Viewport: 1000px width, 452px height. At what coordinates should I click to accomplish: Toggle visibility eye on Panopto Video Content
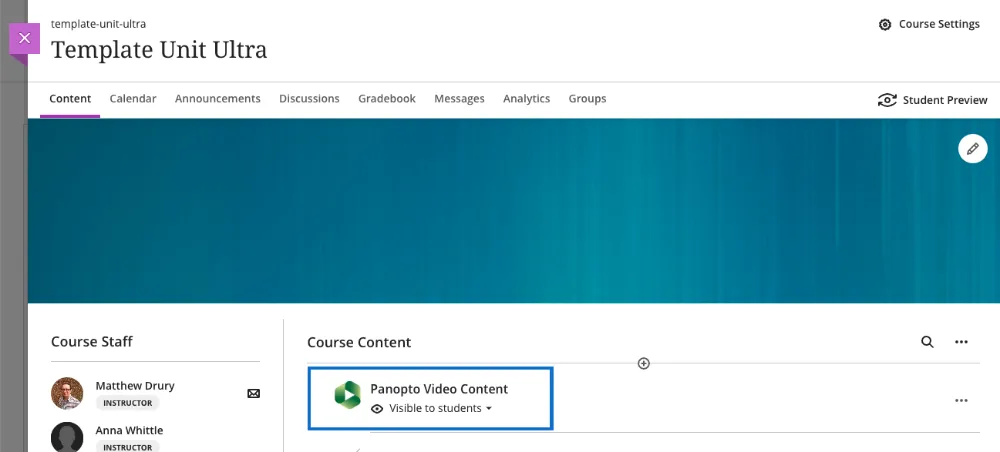pyautogui.click(x=377, y=409)
